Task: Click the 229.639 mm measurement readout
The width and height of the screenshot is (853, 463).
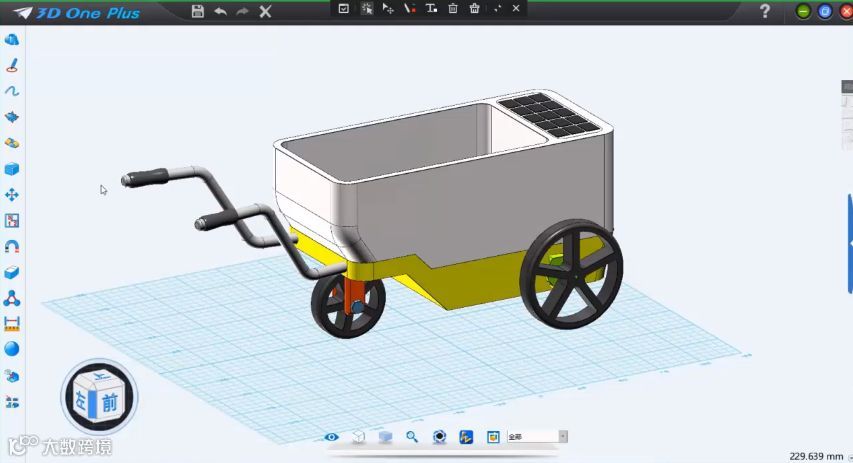Action: 816,456
